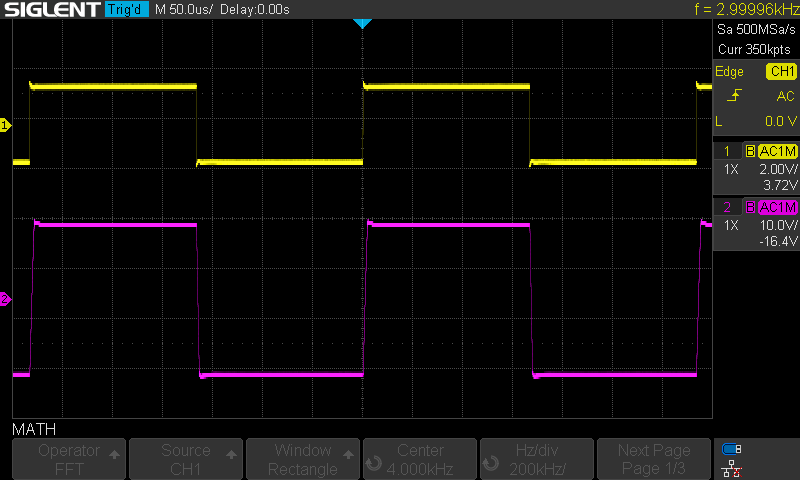Viewport: 800px width, 480px height.
Task: Click the rising edge trigger slope icon
Action: (x=734, y=95)
